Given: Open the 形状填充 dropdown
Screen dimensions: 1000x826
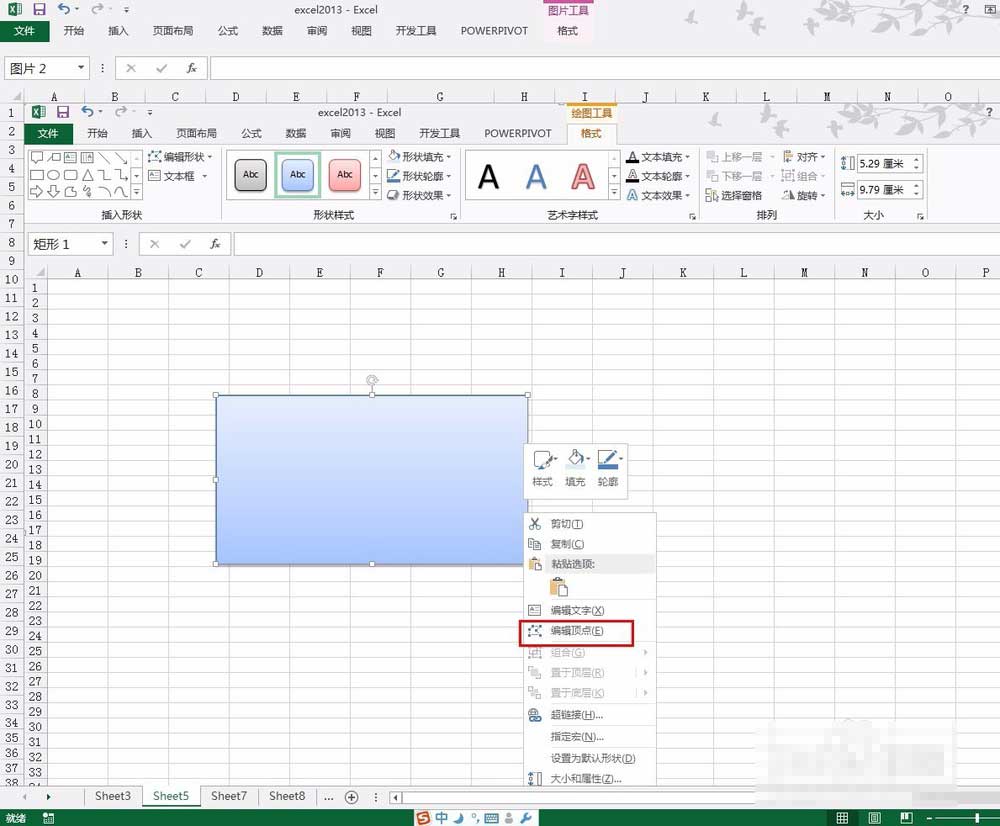Looking at the screenshot, I should click(x=420, y=157).
